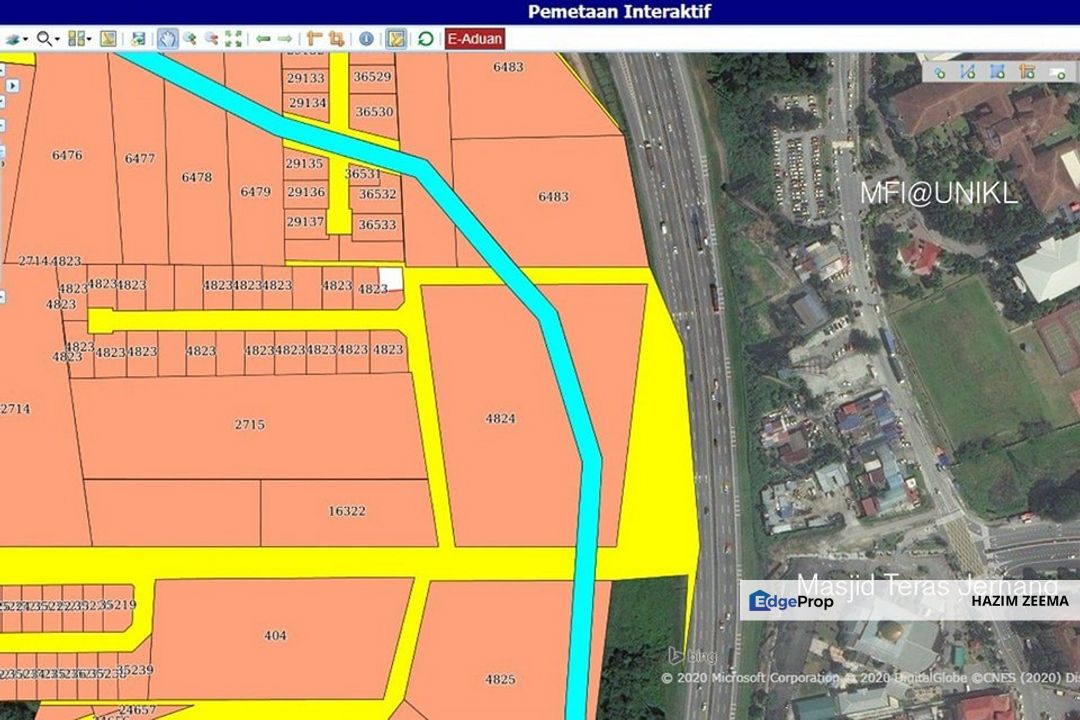Click lot 6478 parcel label
The height and width of the screenshot is (720, 1080).
(197, 177)
